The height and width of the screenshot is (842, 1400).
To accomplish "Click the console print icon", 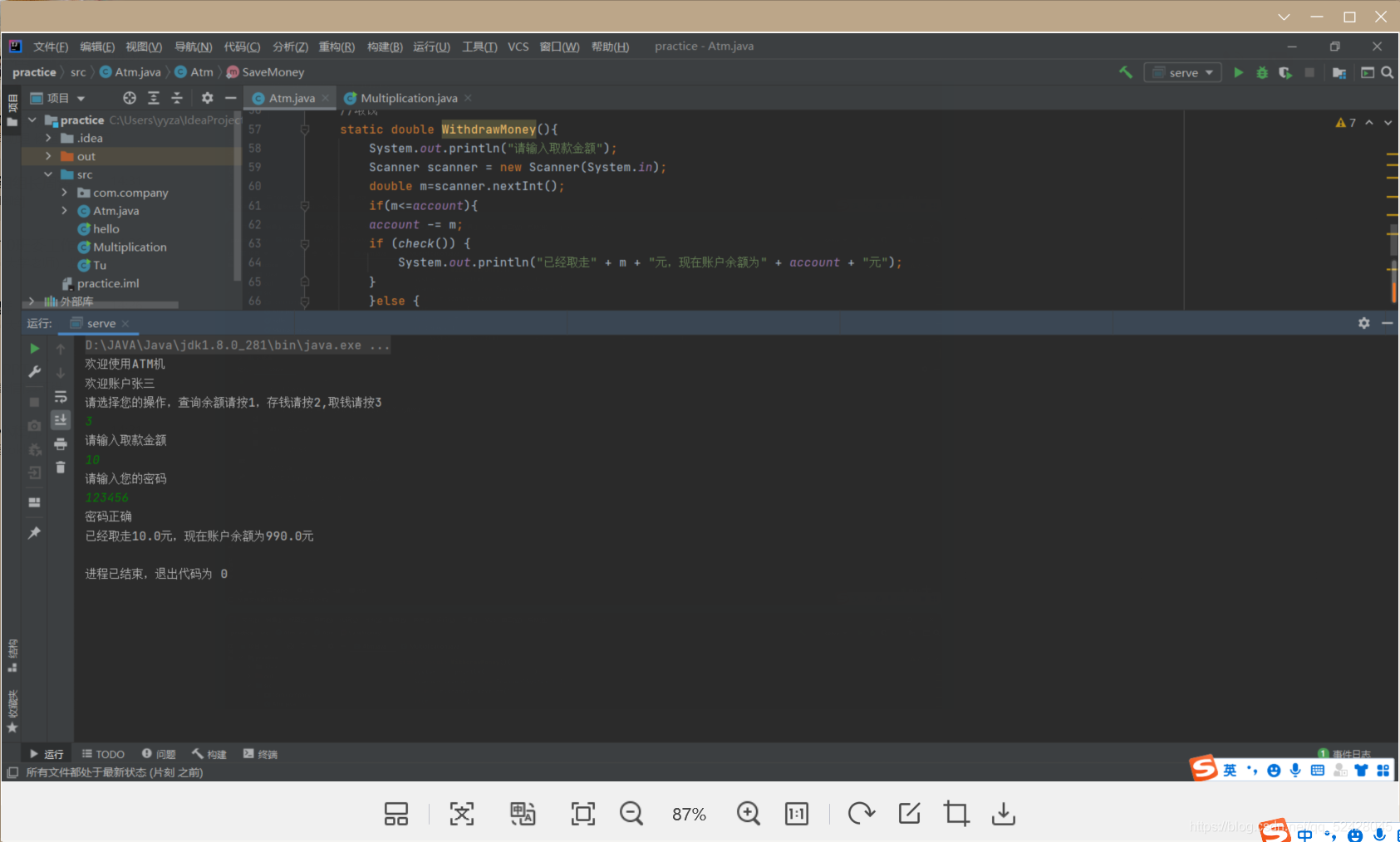I will pyautogui.click(x=61, y=444).
